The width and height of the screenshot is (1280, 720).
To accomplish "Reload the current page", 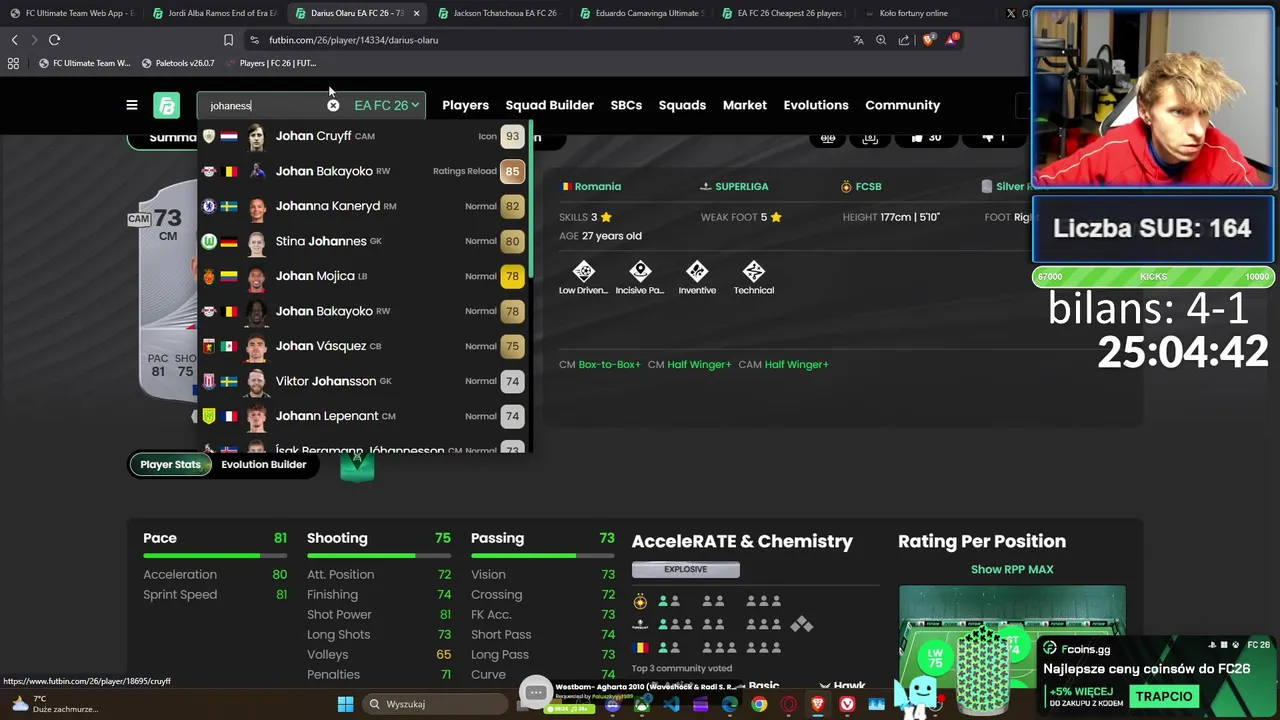I will point(54,40).
